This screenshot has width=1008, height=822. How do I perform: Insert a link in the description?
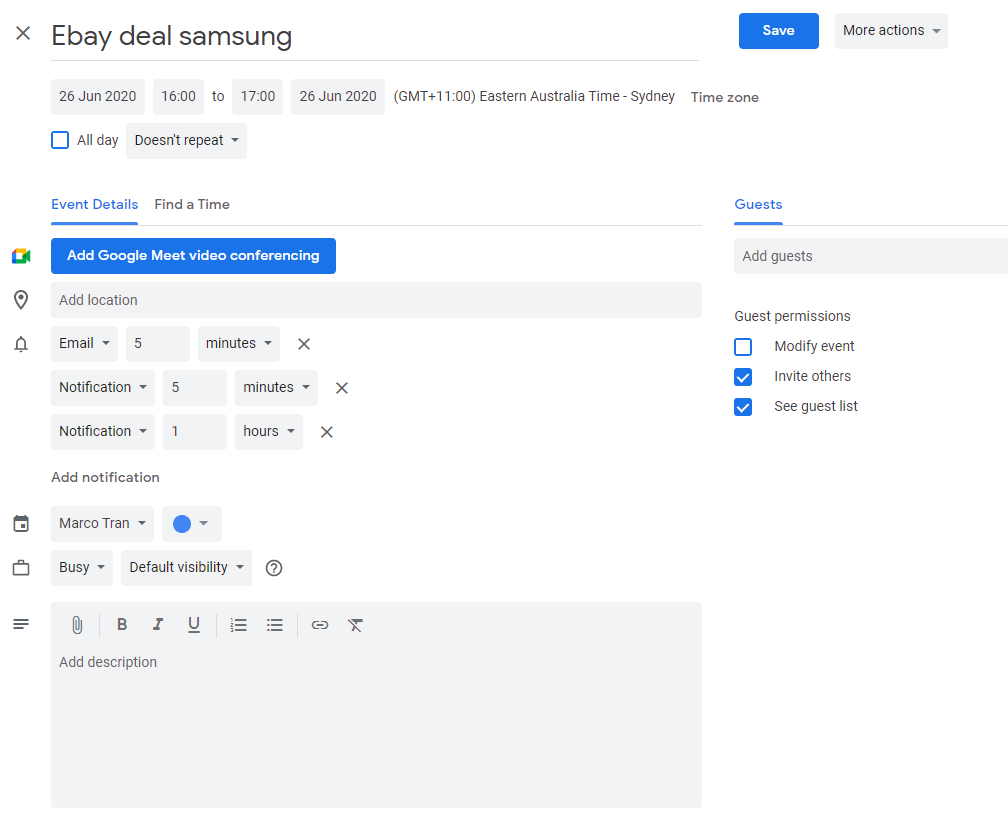point(320,625)
